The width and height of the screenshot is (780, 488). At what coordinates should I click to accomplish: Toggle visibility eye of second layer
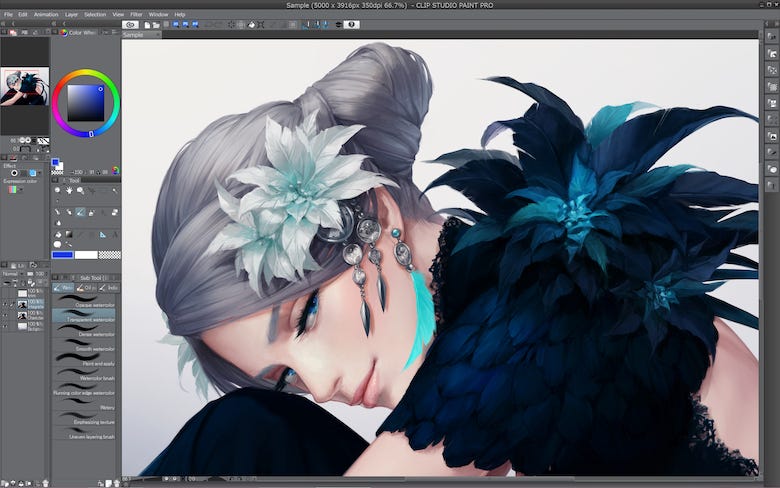click(5, 304)
